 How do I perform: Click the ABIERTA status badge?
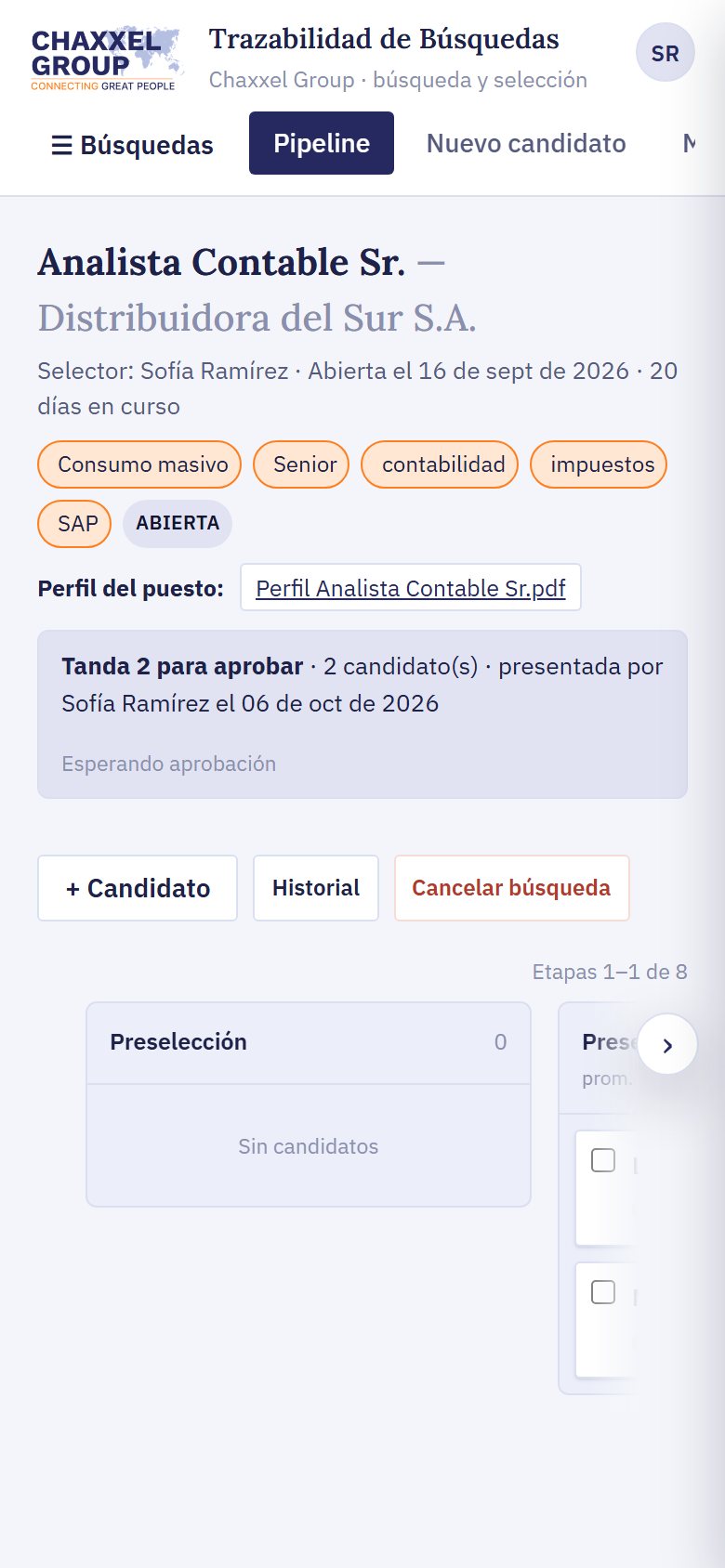[178, 523]
